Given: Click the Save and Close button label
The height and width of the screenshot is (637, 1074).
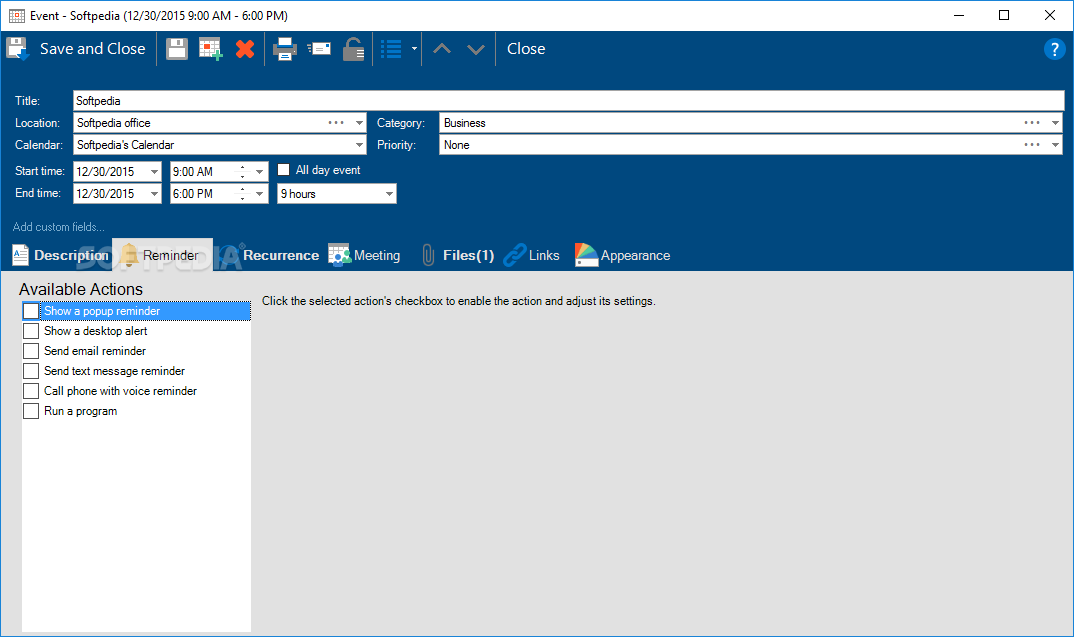Looking at the screenshot, I should tap(92, 49).
